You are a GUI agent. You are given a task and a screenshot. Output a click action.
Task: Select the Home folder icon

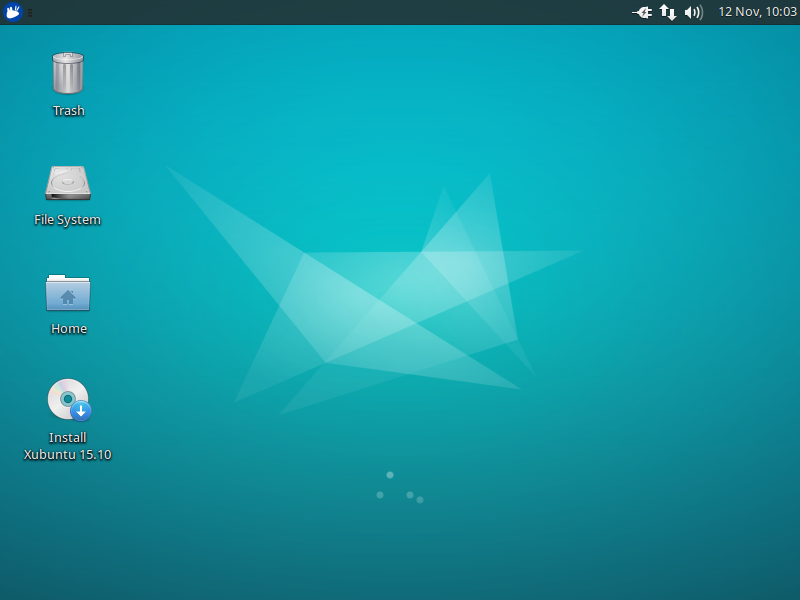pos(68,292)
